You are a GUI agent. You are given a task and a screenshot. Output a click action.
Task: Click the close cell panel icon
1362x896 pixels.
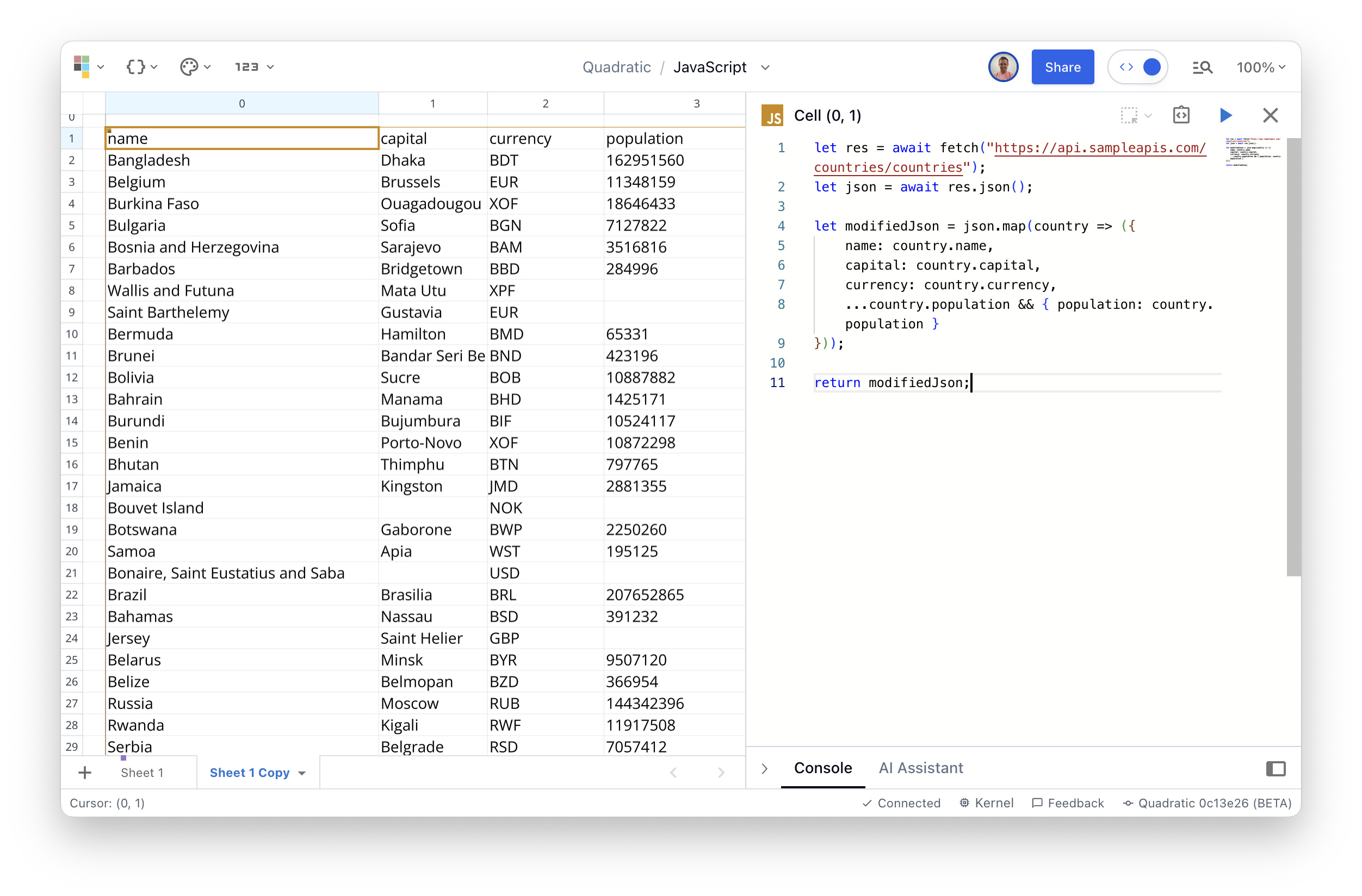1270,115
